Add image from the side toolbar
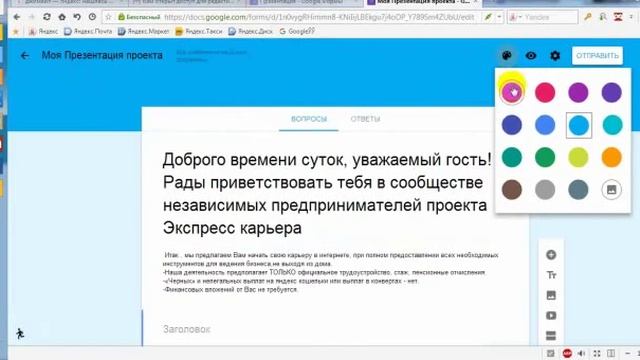 point(551,295)
